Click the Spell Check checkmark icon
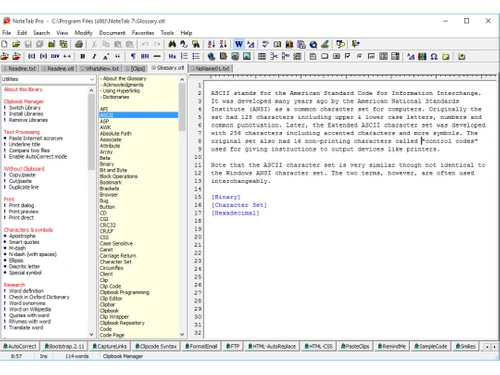Screen dimensions: 500x375 pos(265,44)
